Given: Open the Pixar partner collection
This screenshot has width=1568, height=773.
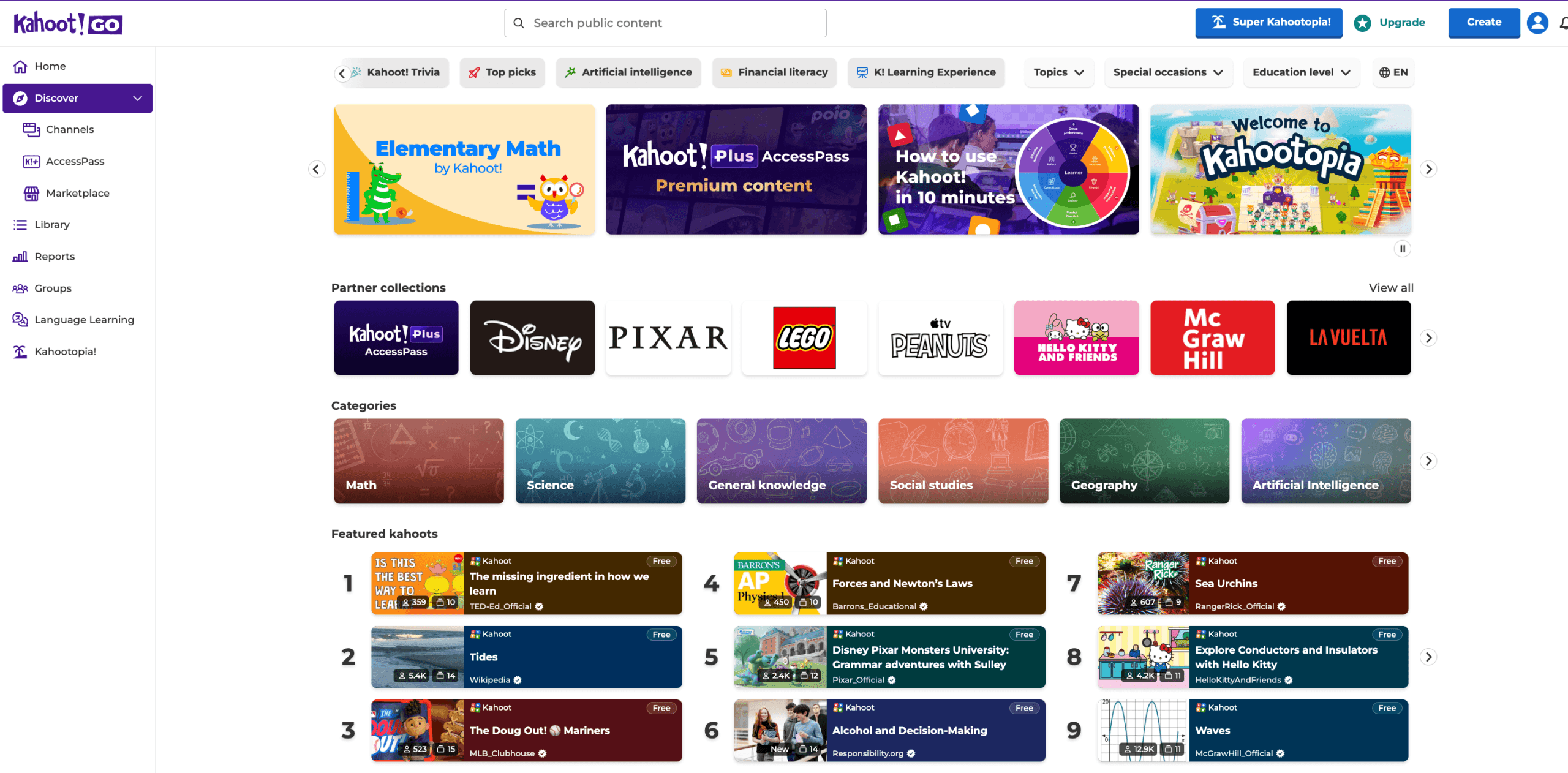Looking at the screenshot, I should coord(668,337).
